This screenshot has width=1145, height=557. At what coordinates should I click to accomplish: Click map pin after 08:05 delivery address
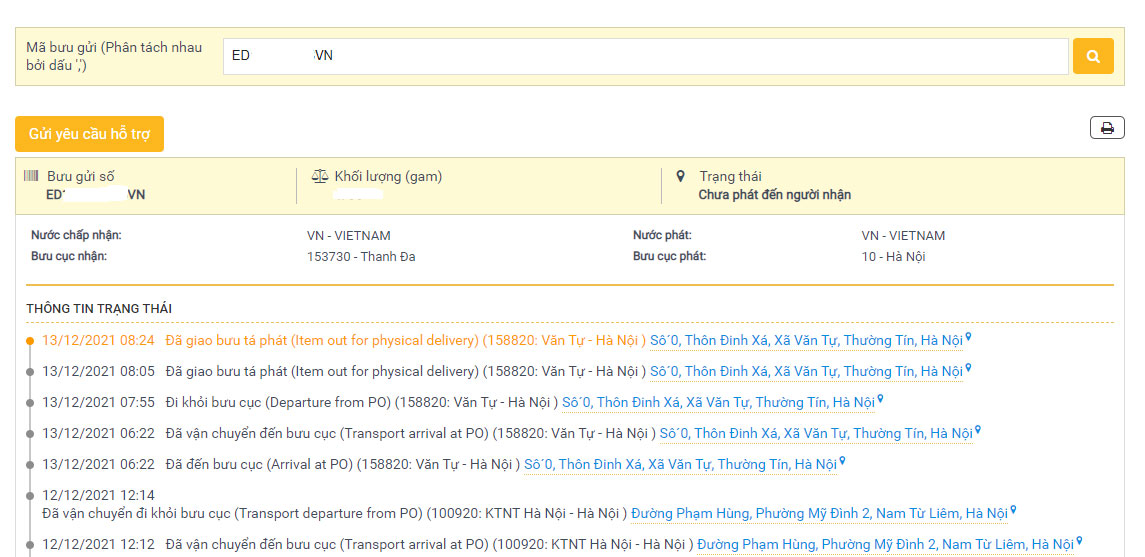click(x=968, y=369)
